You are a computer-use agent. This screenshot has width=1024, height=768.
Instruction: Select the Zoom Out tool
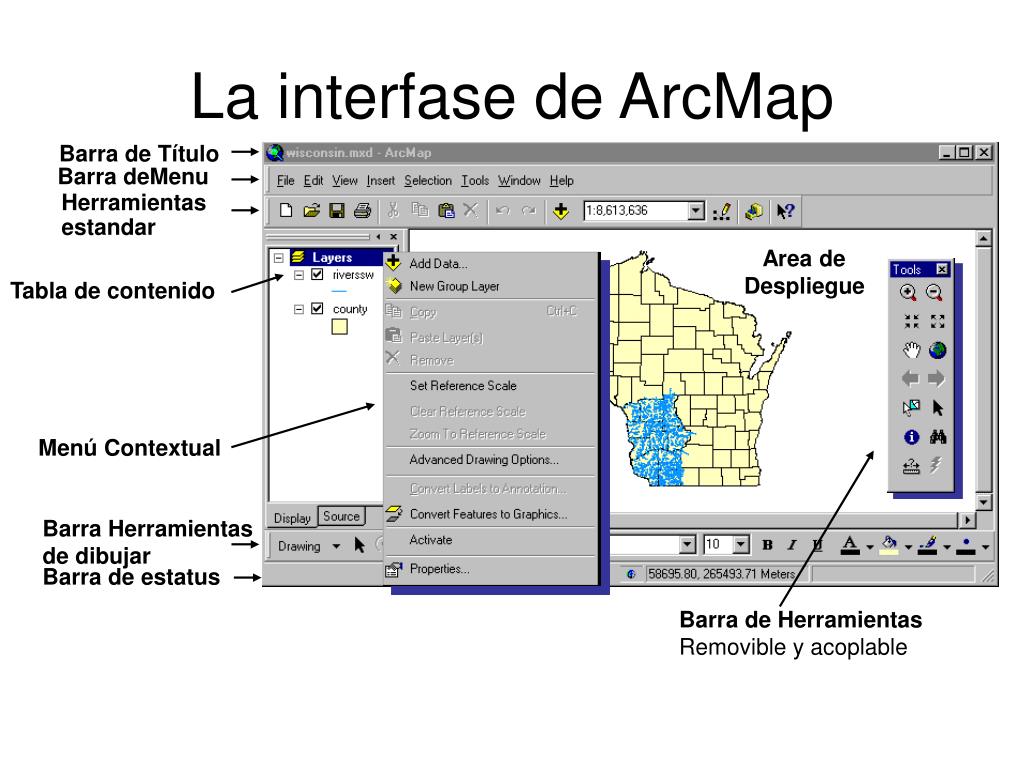pos(935,293)
